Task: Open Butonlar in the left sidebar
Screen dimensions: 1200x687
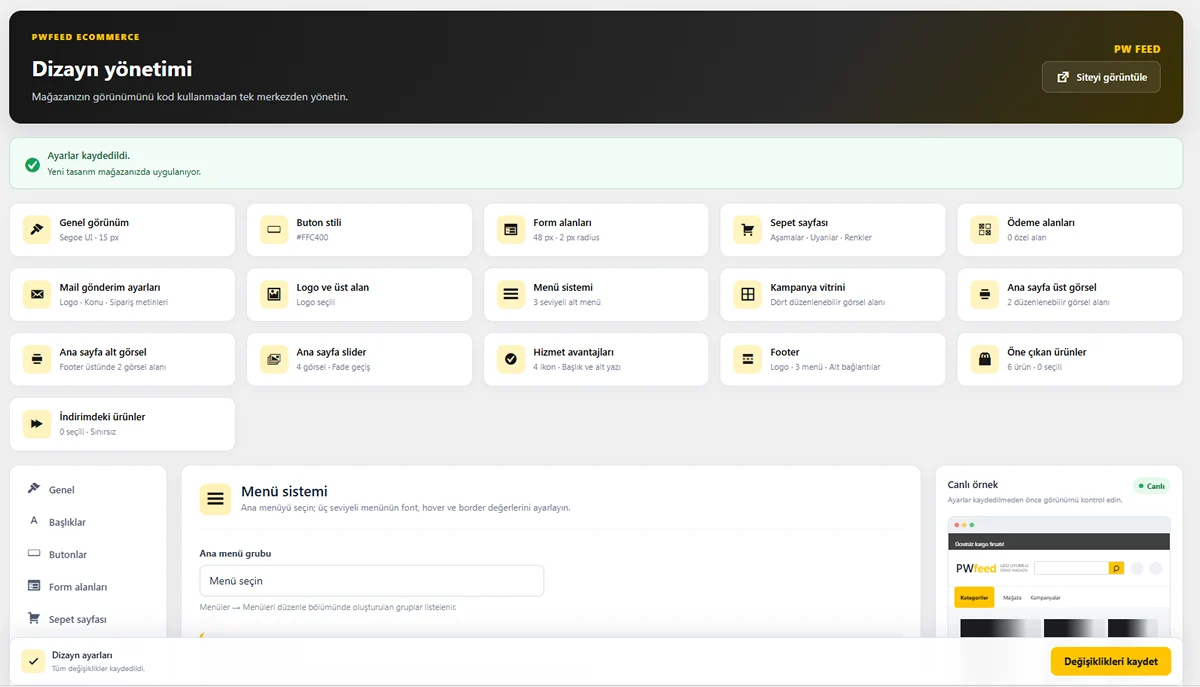Action: [88, 554]
